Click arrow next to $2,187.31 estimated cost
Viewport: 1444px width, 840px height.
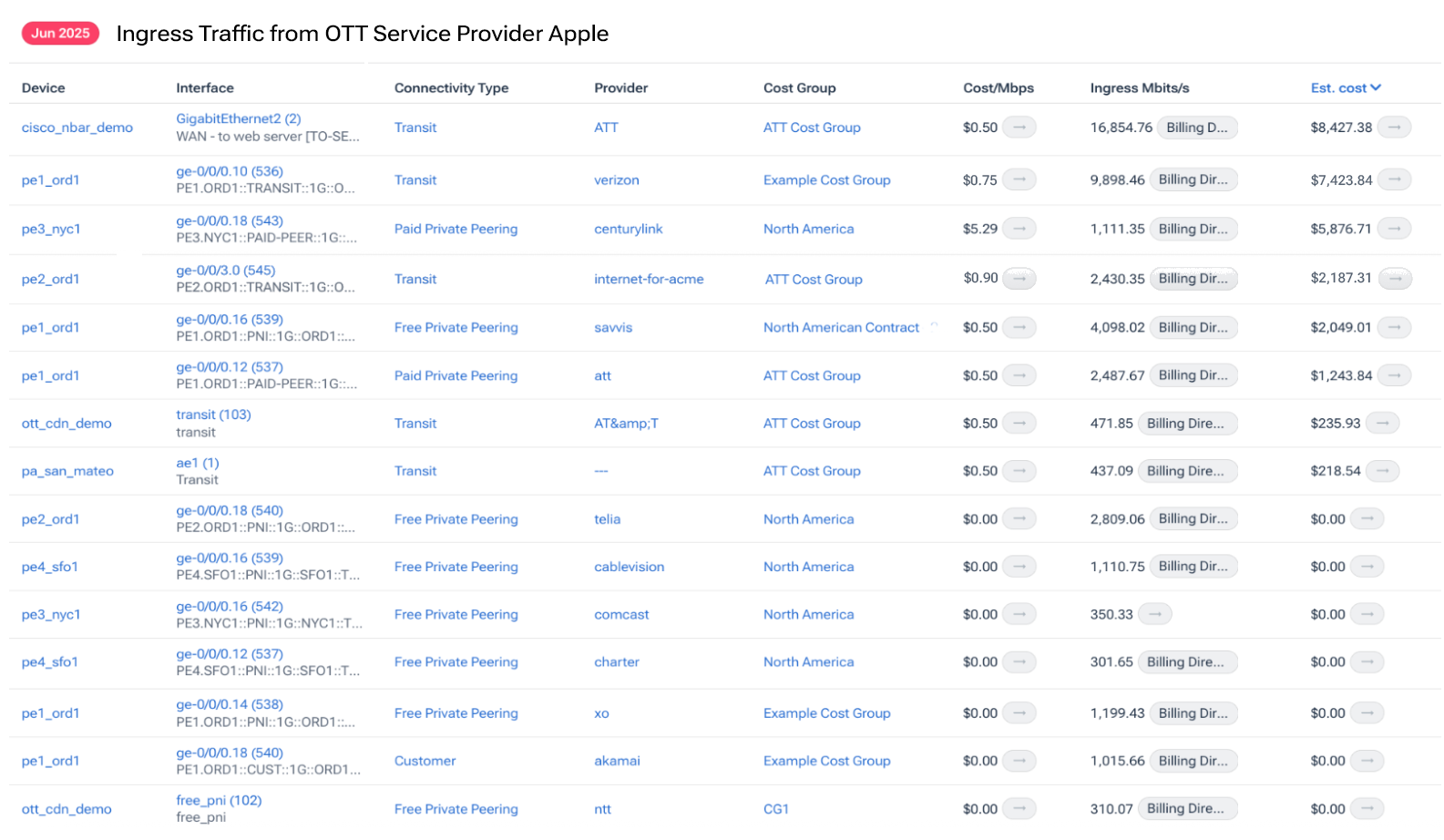point(1396,279)
